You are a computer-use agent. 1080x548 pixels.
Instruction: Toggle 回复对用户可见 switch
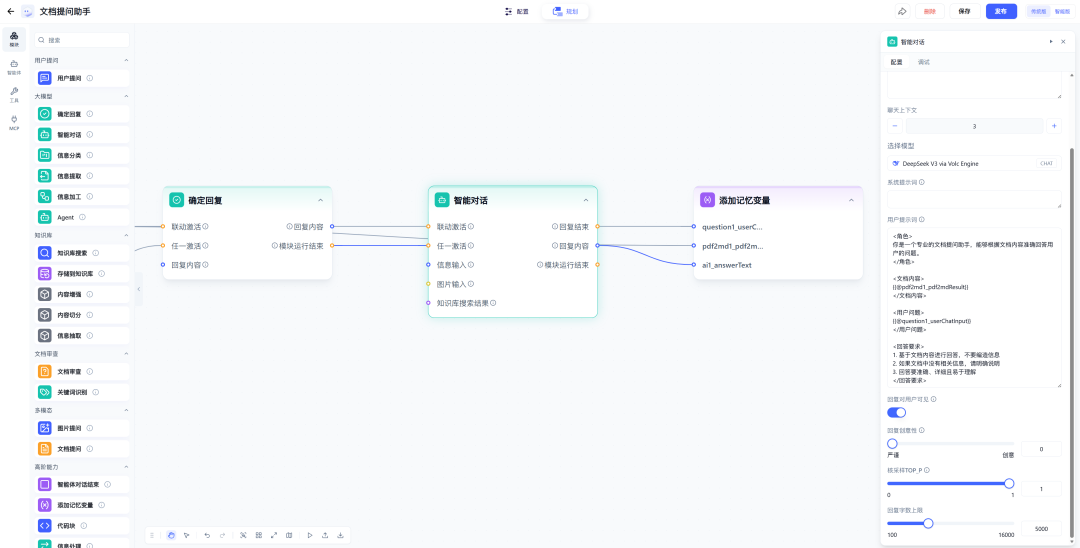[x=896, y=412]
